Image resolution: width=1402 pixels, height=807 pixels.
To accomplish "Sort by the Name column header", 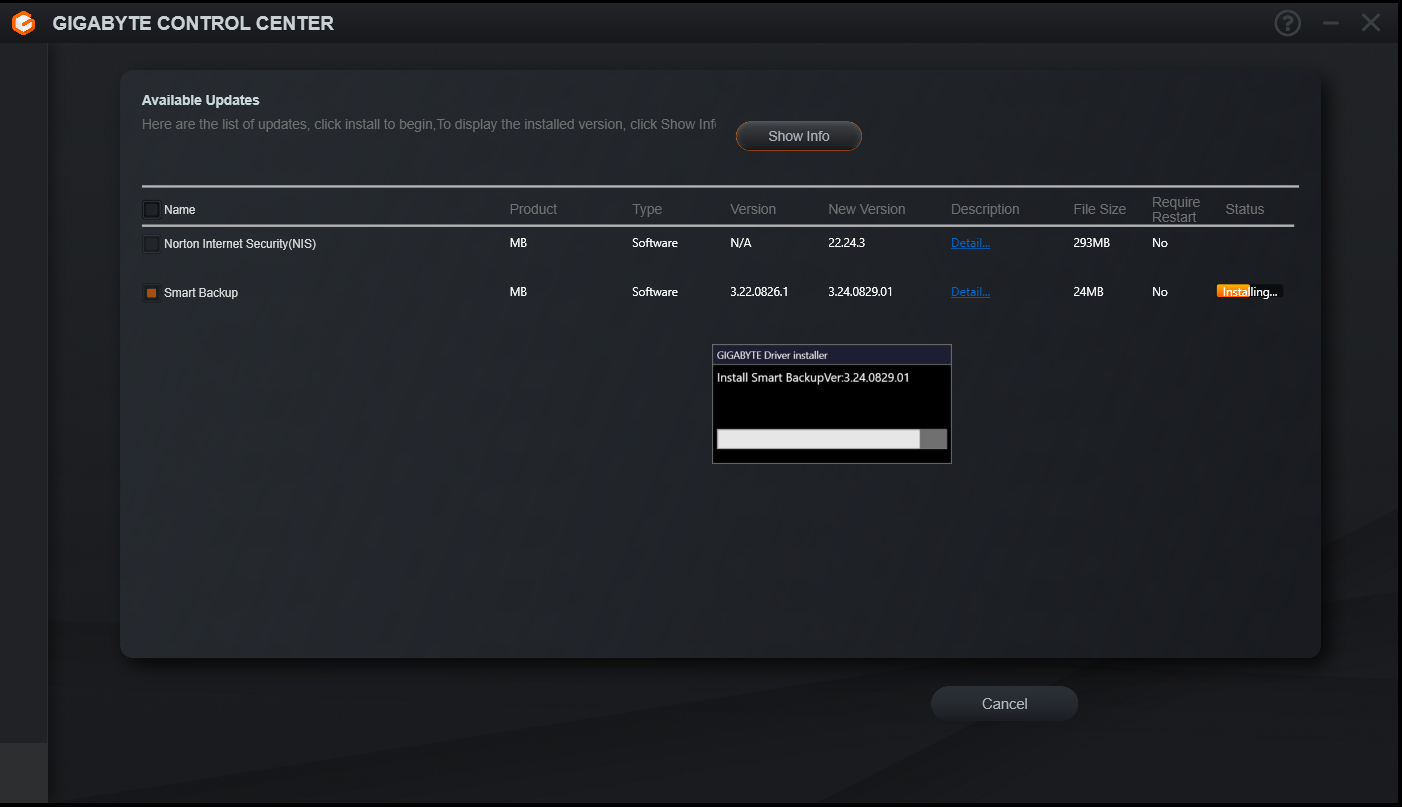I will [x=180, y=210].
